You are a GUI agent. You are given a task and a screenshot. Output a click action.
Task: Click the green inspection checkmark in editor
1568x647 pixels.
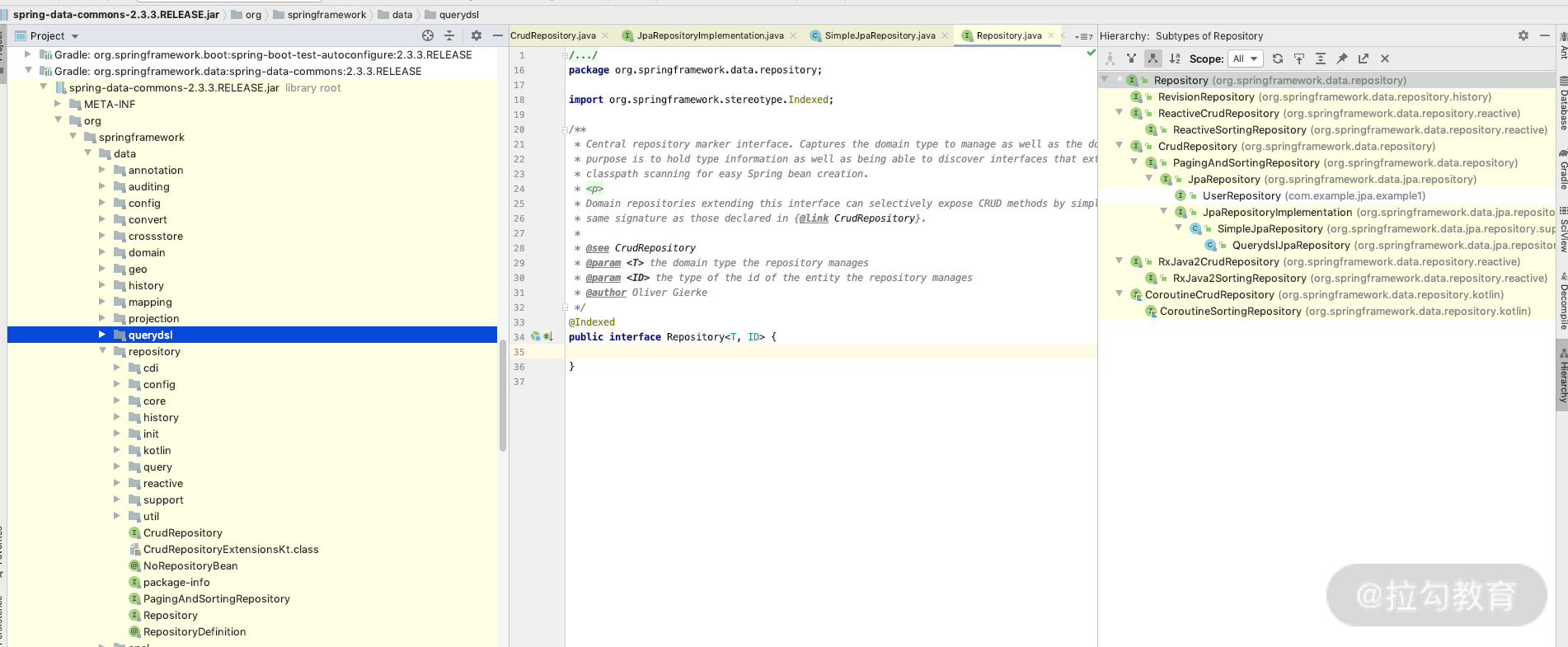coord(1091,53)
